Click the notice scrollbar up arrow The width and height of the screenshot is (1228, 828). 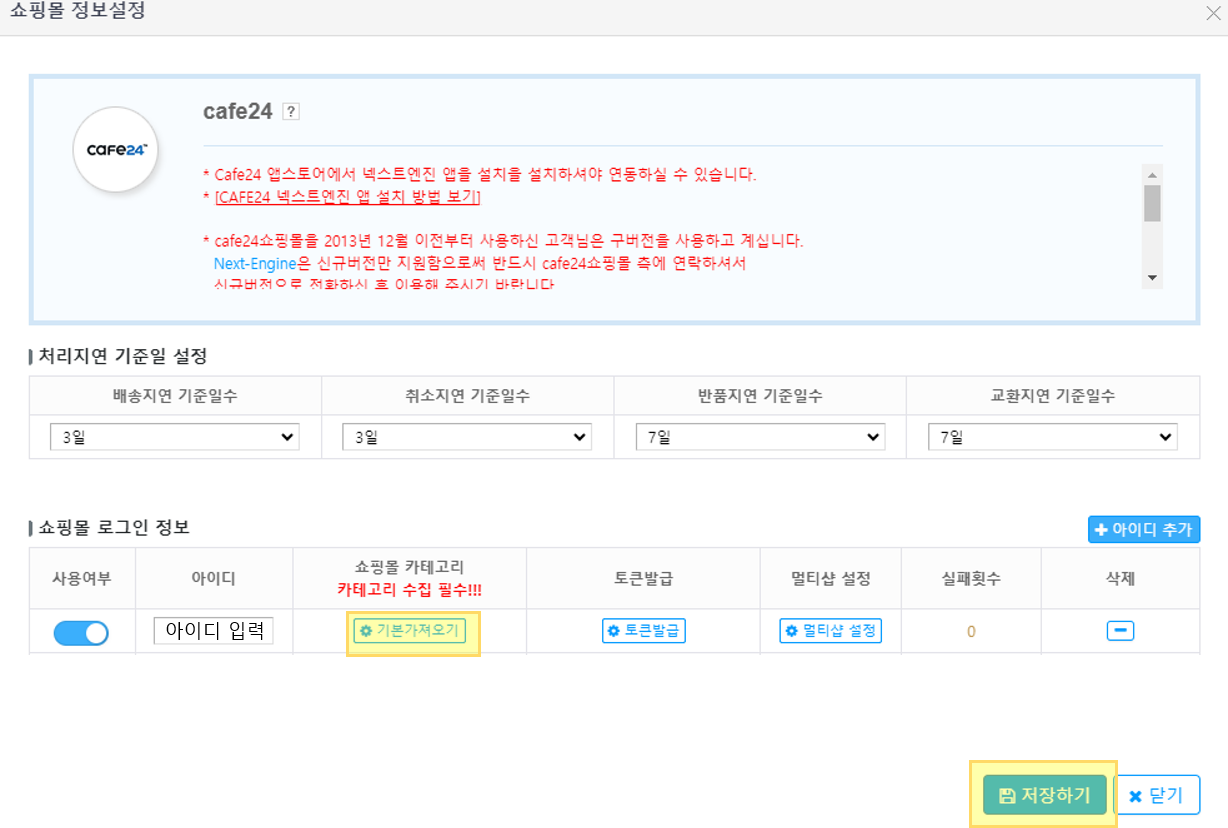coord(1152,174)
